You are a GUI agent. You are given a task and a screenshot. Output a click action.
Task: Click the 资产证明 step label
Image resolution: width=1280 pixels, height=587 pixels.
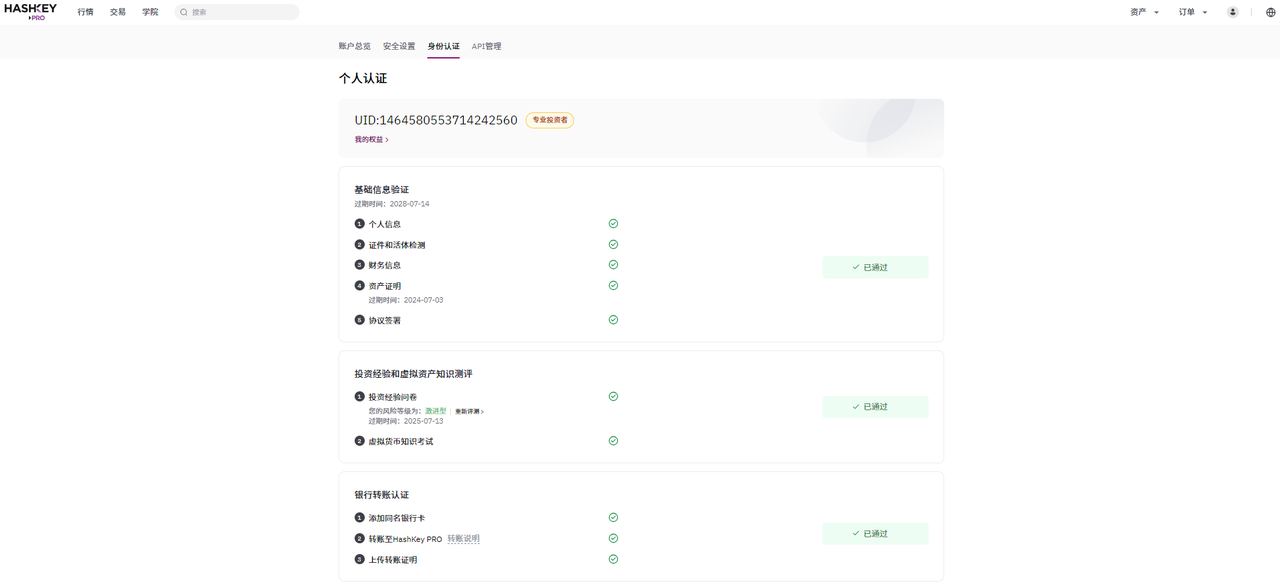click(x=385, y=286)
